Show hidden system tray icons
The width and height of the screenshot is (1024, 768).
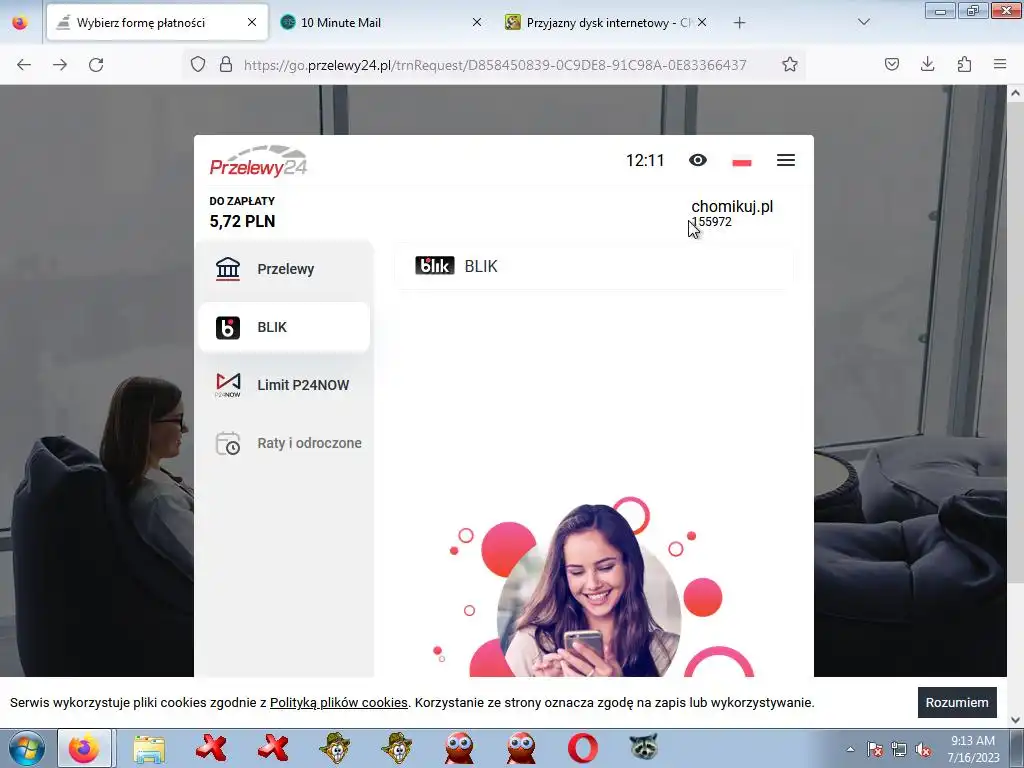850,749
